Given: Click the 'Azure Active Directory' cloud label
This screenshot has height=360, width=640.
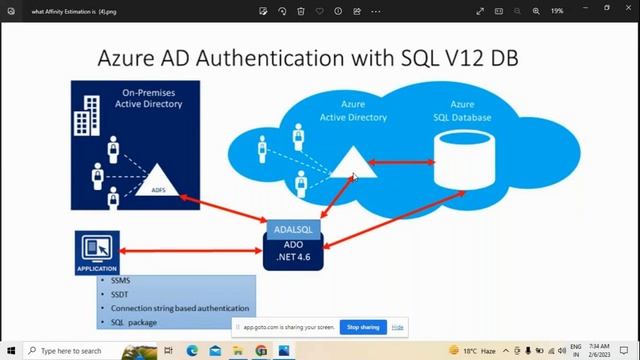Looking at the screenshot, I should click(353, 111).
